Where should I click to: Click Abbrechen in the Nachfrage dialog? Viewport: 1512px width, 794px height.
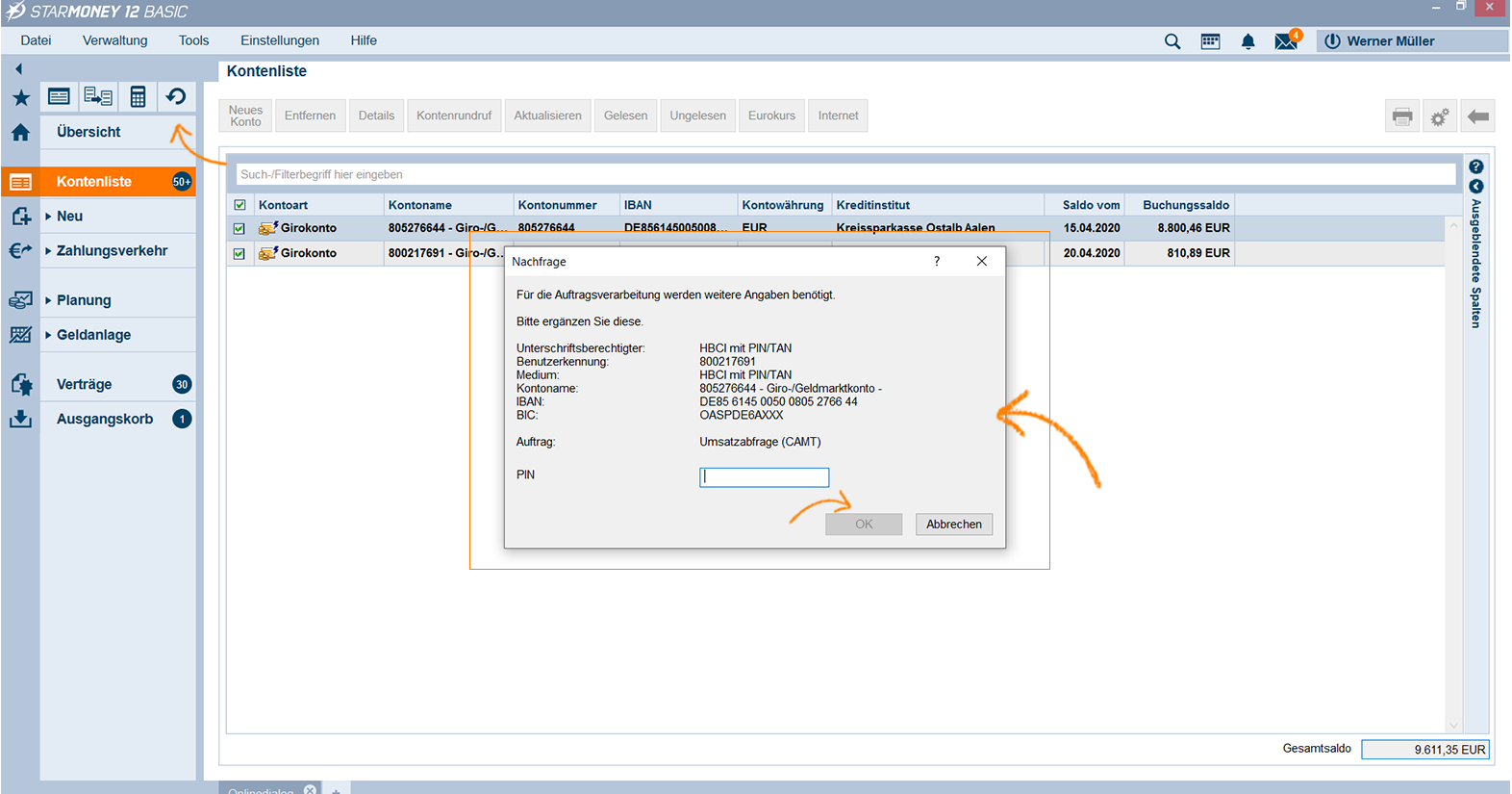[x=953, y=525]
